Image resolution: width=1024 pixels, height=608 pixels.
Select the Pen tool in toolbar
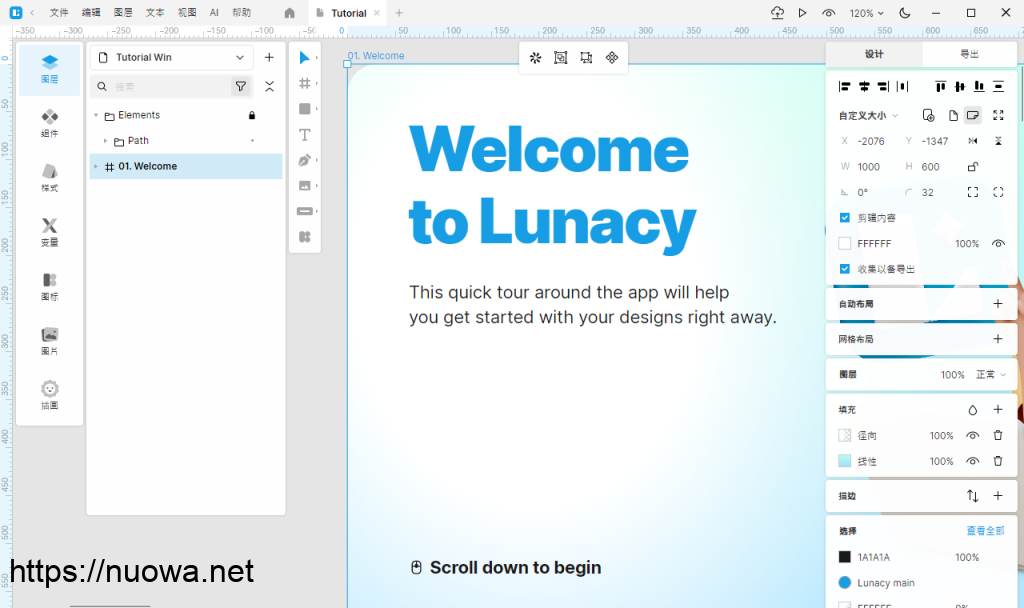coord(305,160)
